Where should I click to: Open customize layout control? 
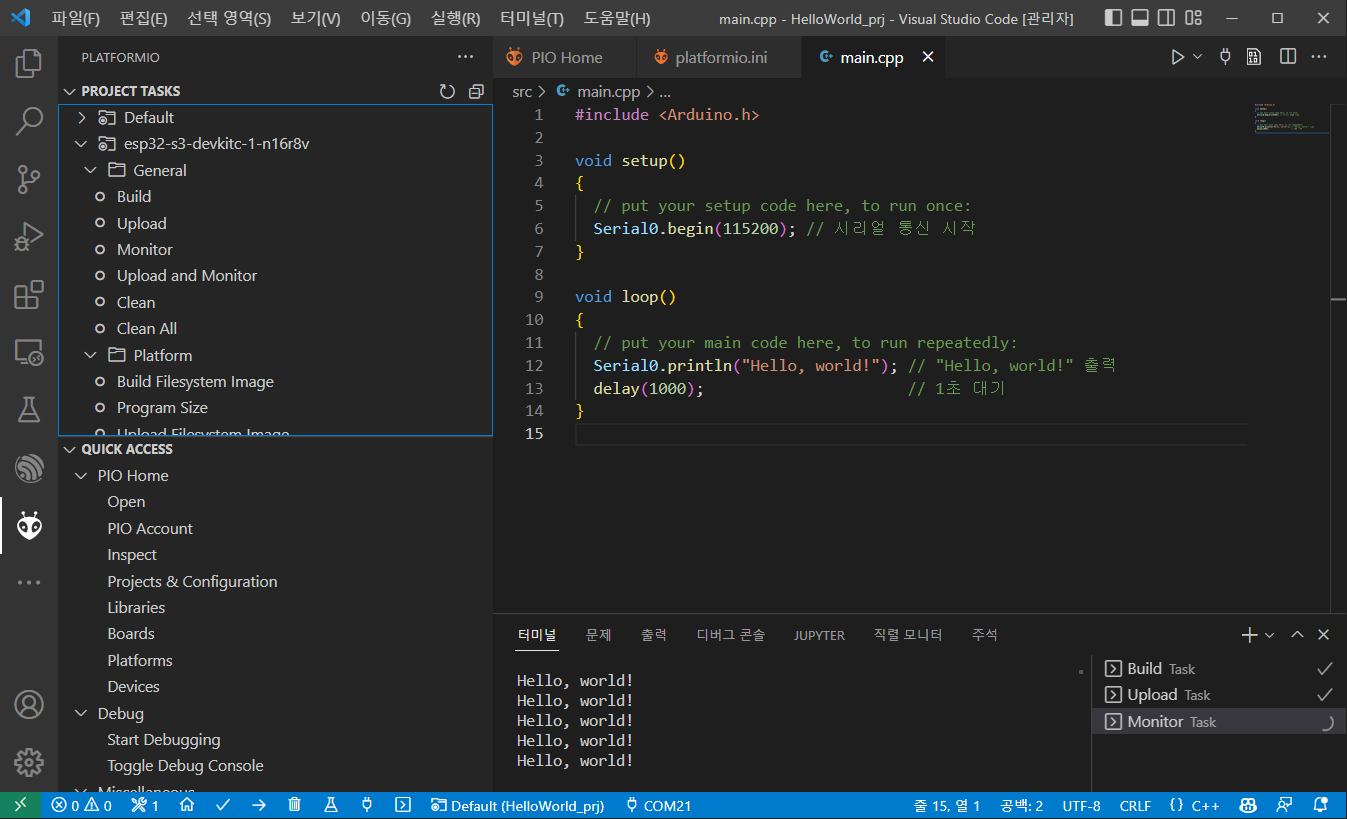pos(1192,18)
